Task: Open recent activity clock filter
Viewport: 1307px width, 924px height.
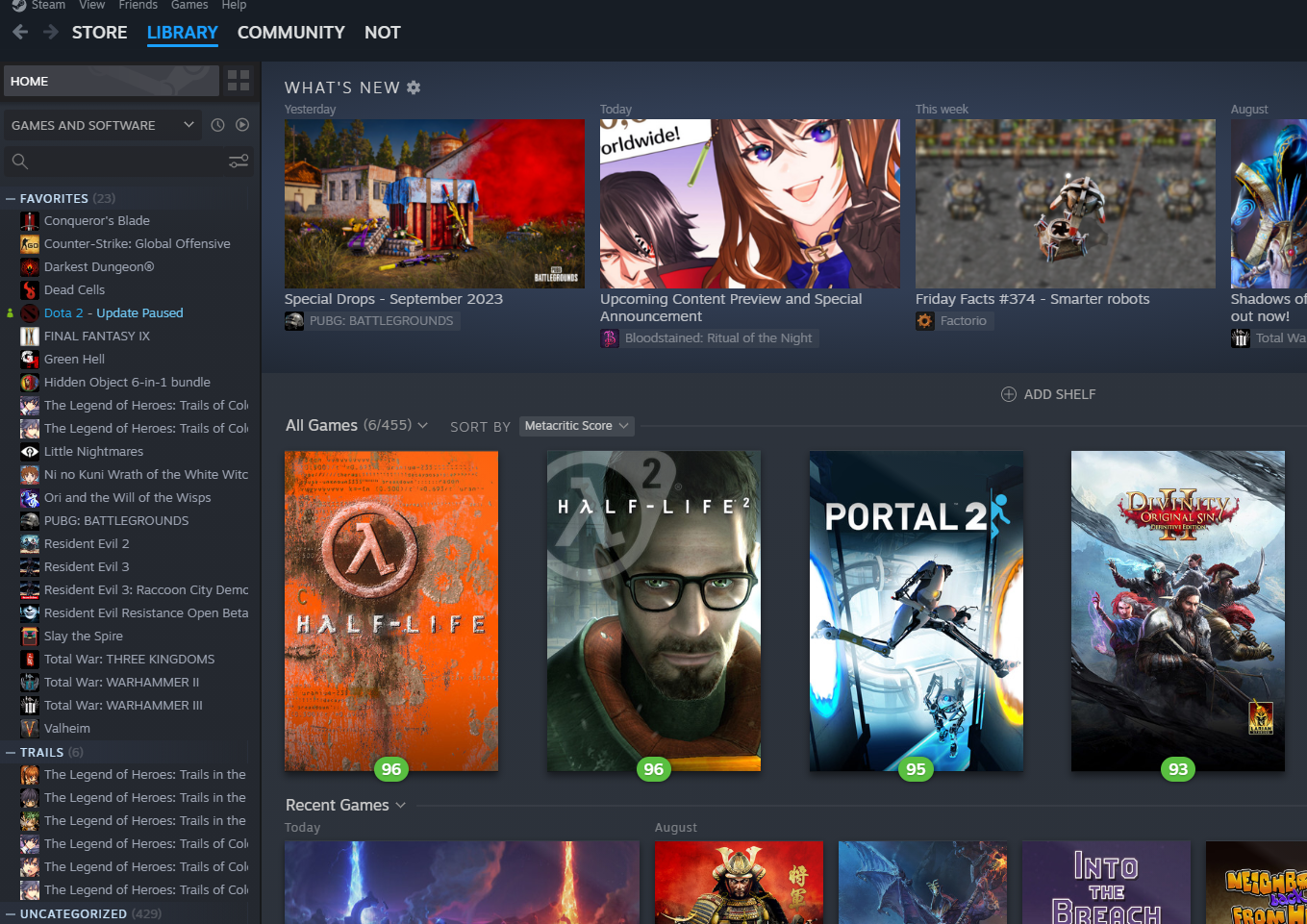Action: coord(217,125)
